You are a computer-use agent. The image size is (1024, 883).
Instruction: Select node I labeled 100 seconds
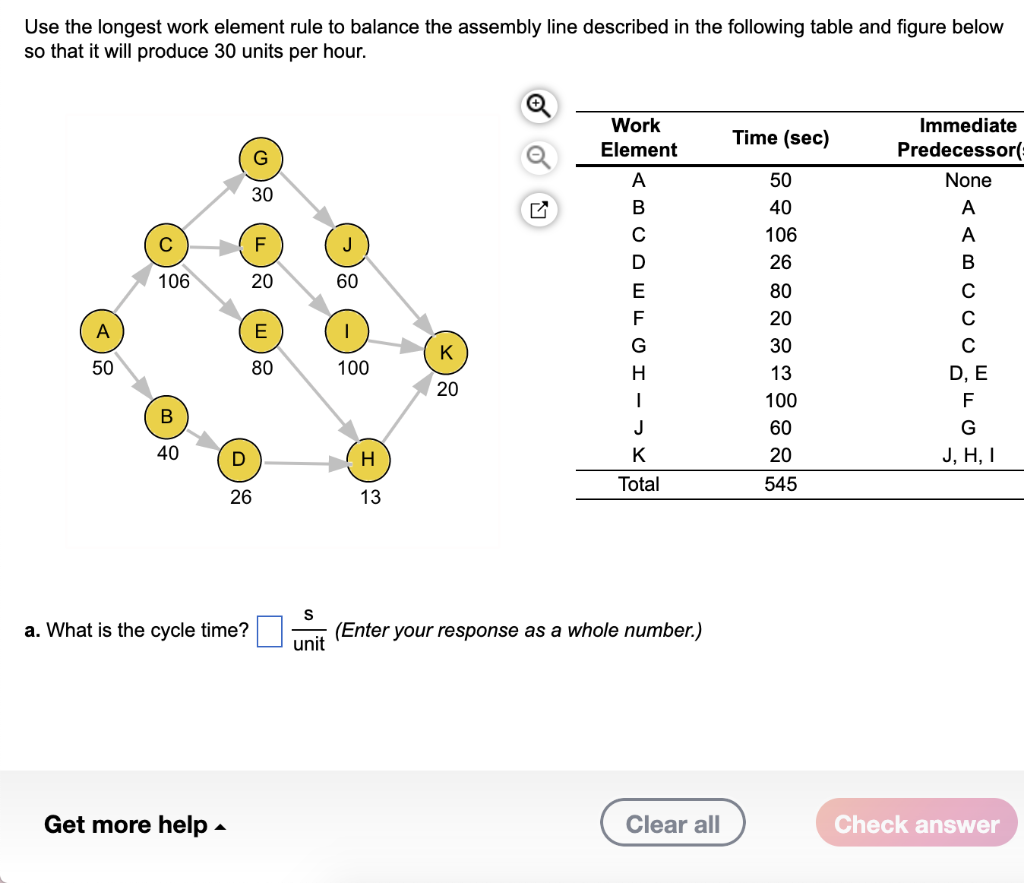click(346, 332)
